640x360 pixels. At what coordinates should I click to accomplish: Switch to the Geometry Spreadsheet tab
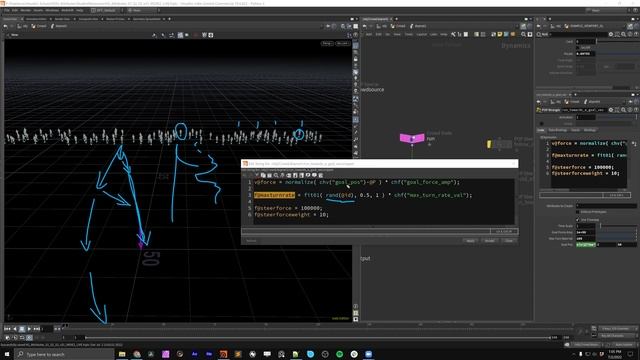(147, 19)
